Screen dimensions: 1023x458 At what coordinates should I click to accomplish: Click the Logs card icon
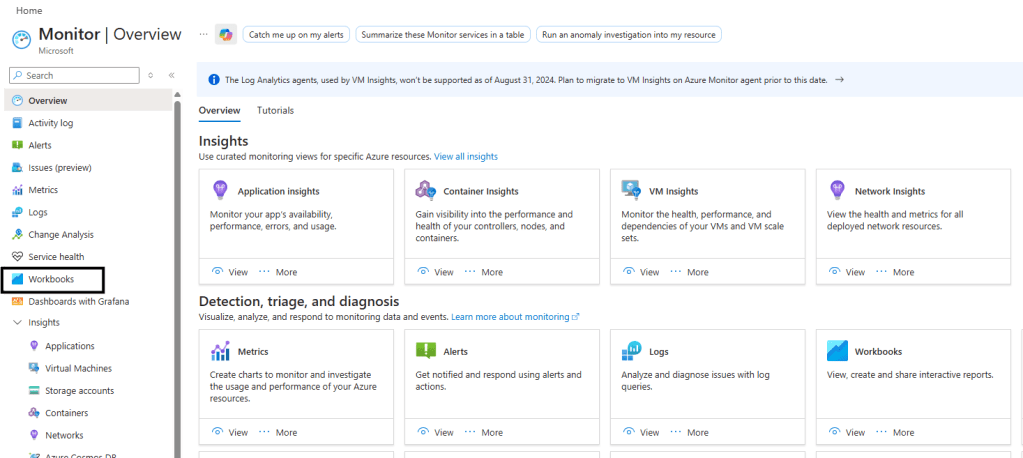pyautogui.click(x=631, y=351)
